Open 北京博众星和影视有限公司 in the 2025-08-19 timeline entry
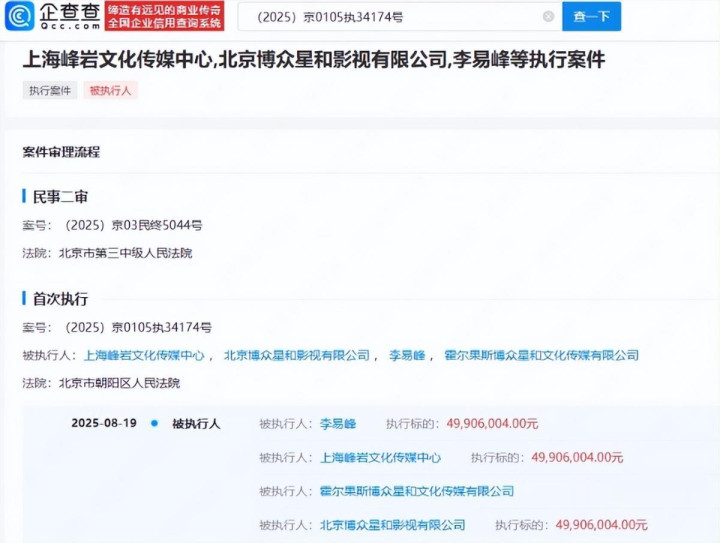 tap(392, 525)
